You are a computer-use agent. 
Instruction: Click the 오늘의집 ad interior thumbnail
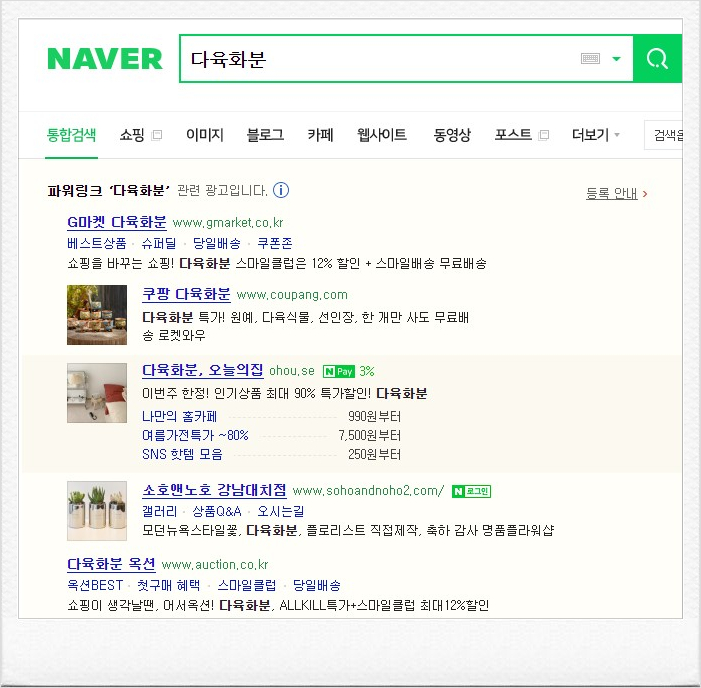click(x=97, y=393)
